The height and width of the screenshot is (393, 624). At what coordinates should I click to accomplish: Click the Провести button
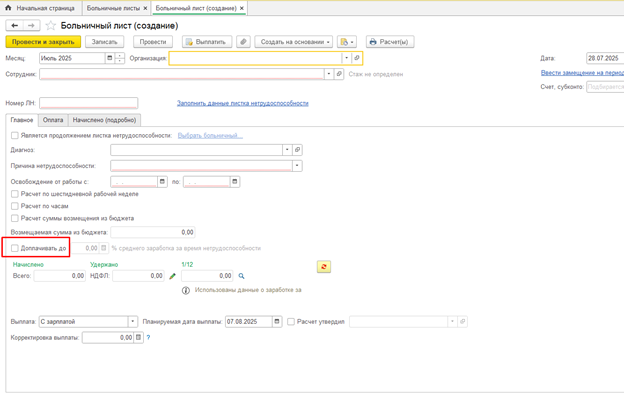[153, 42]
